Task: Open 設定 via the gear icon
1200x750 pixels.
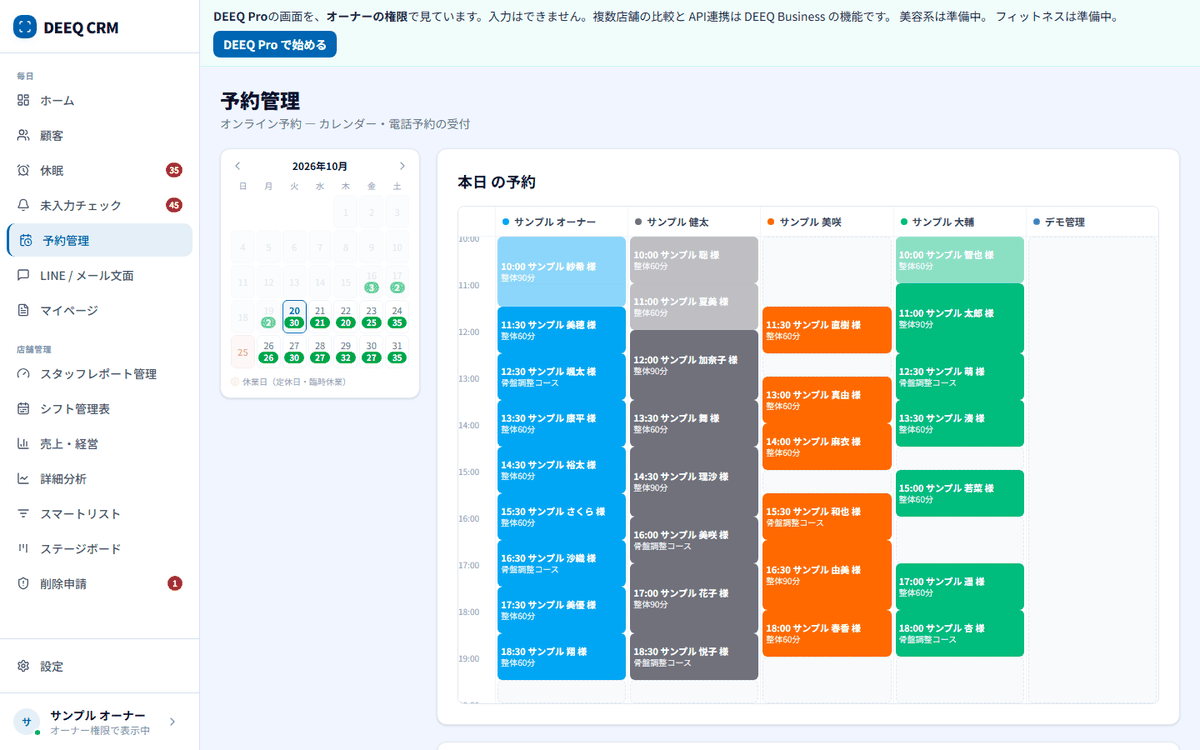Action: pos(24,666)
